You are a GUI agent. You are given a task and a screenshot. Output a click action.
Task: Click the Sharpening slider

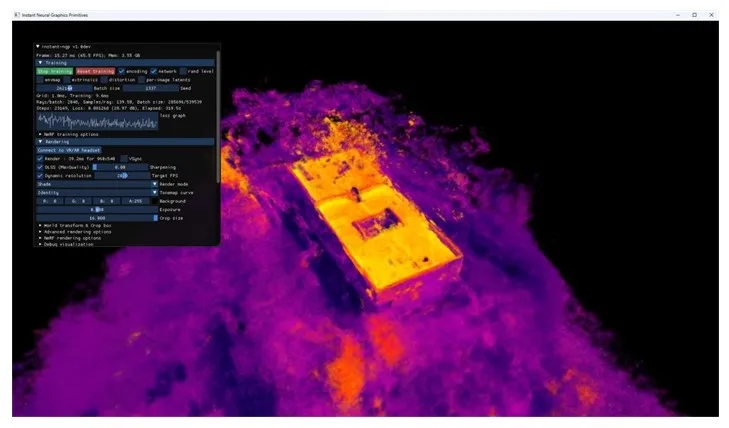[x=120, y=167]
